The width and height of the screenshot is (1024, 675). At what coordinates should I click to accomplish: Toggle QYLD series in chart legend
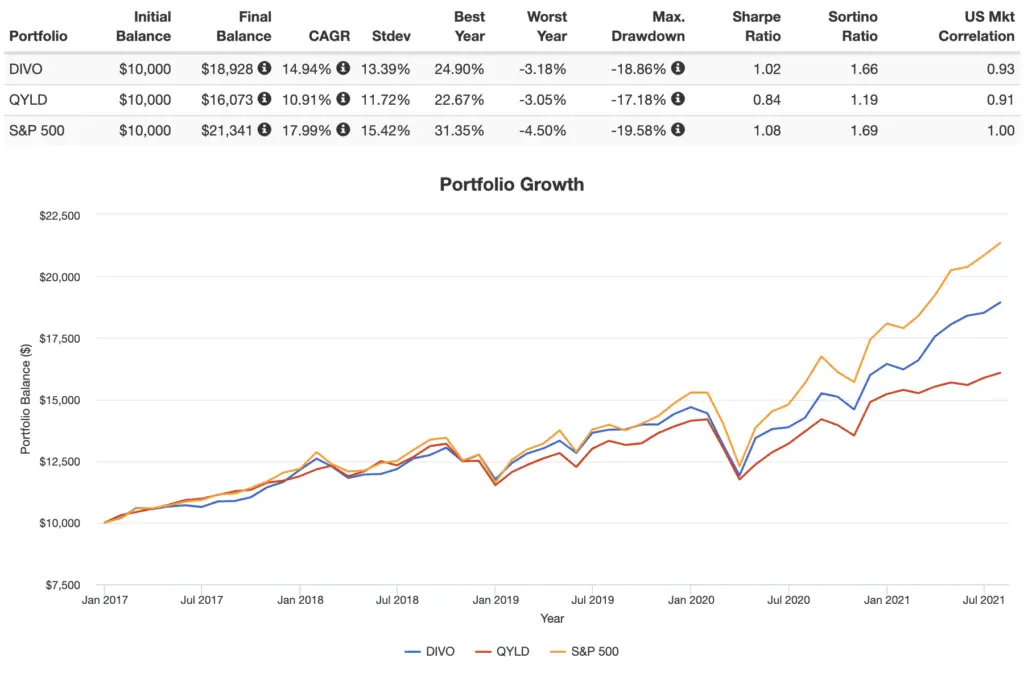[x=502, y=651]
